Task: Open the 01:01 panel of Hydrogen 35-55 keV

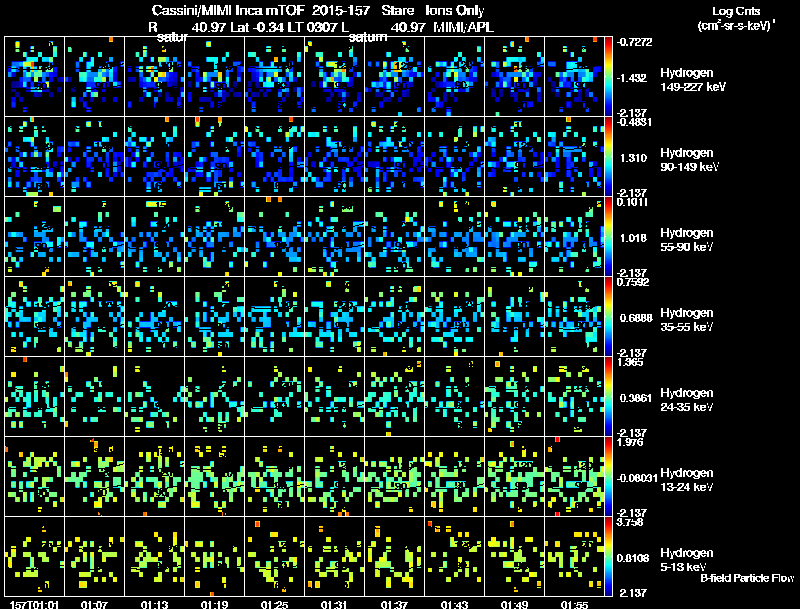Action: tap(34, 317)
